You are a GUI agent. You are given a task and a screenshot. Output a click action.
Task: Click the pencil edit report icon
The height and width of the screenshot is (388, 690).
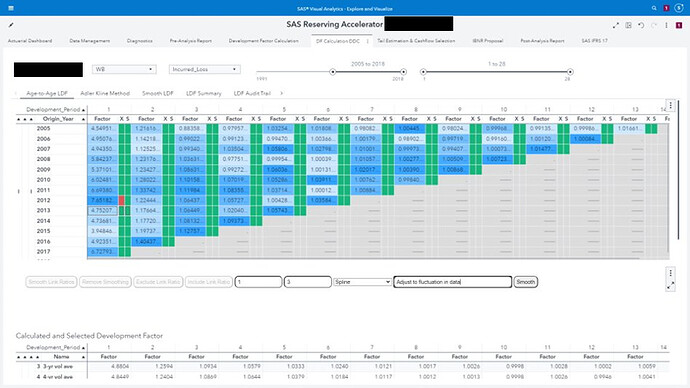(11, 25)
